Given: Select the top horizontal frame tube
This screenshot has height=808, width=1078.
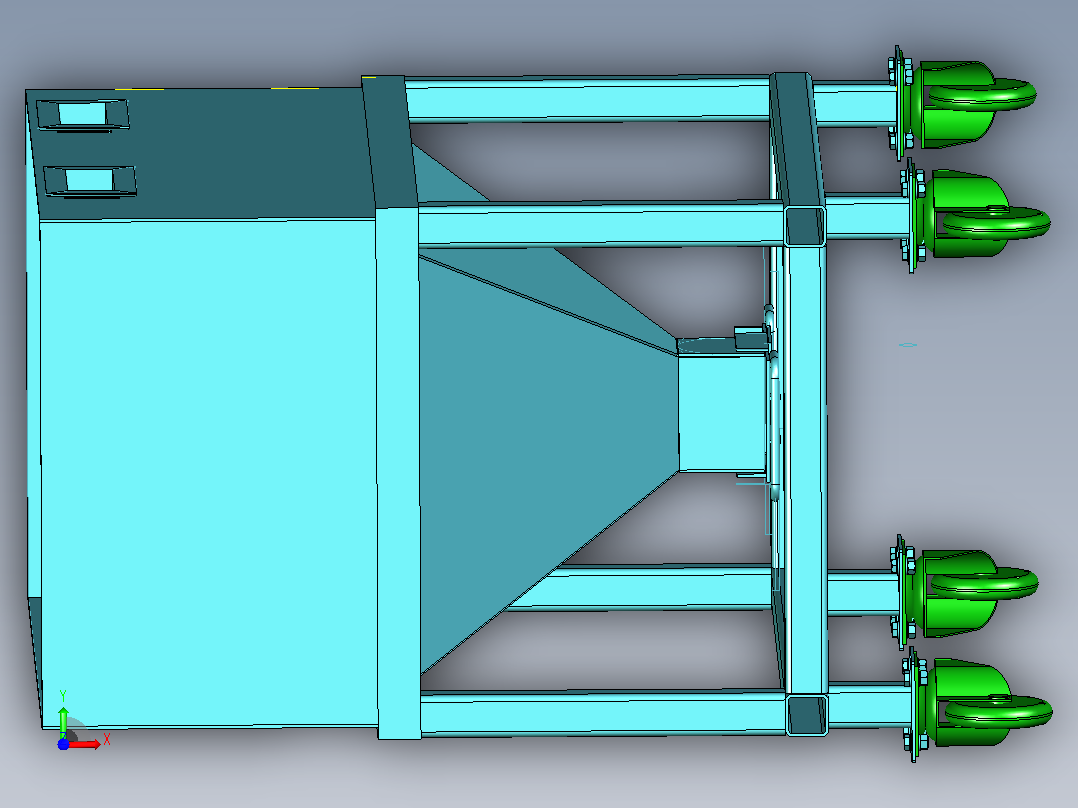Looking at the screenshot, I should (x=588, y=99).
